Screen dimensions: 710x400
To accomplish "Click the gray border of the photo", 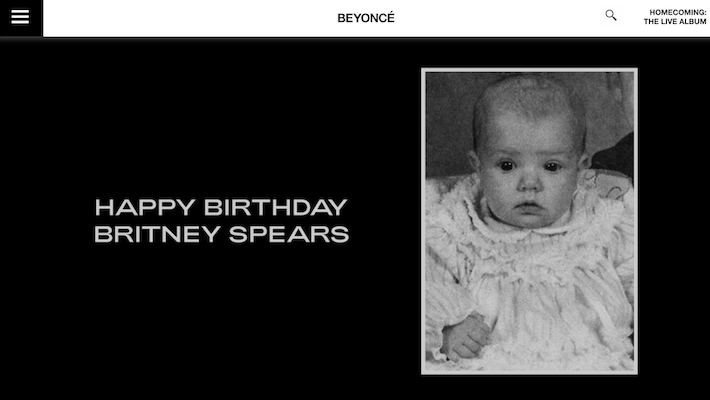I will (423, 221).
